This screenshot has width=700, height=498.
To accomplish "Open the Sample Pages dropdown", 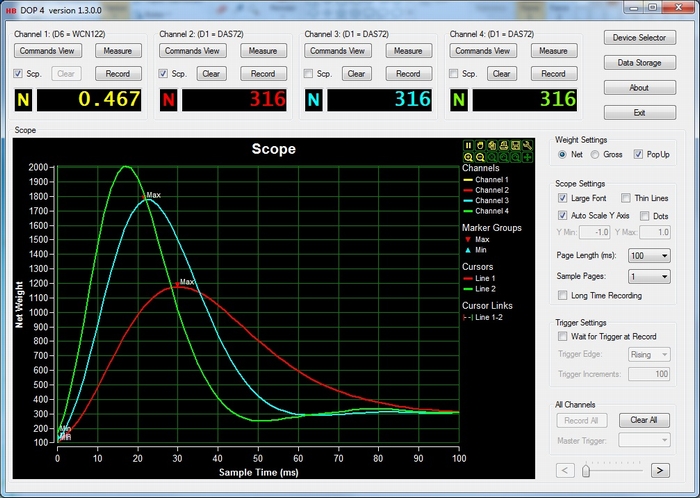I will coord(649,277).
